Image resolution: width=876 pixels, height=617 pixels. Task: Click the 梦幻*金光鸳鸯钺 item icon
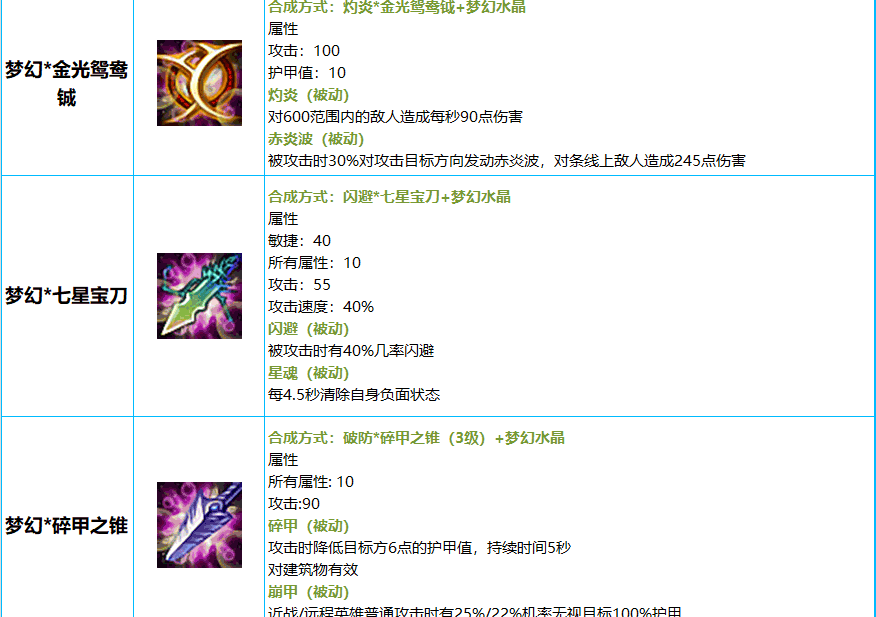point(199,83)
